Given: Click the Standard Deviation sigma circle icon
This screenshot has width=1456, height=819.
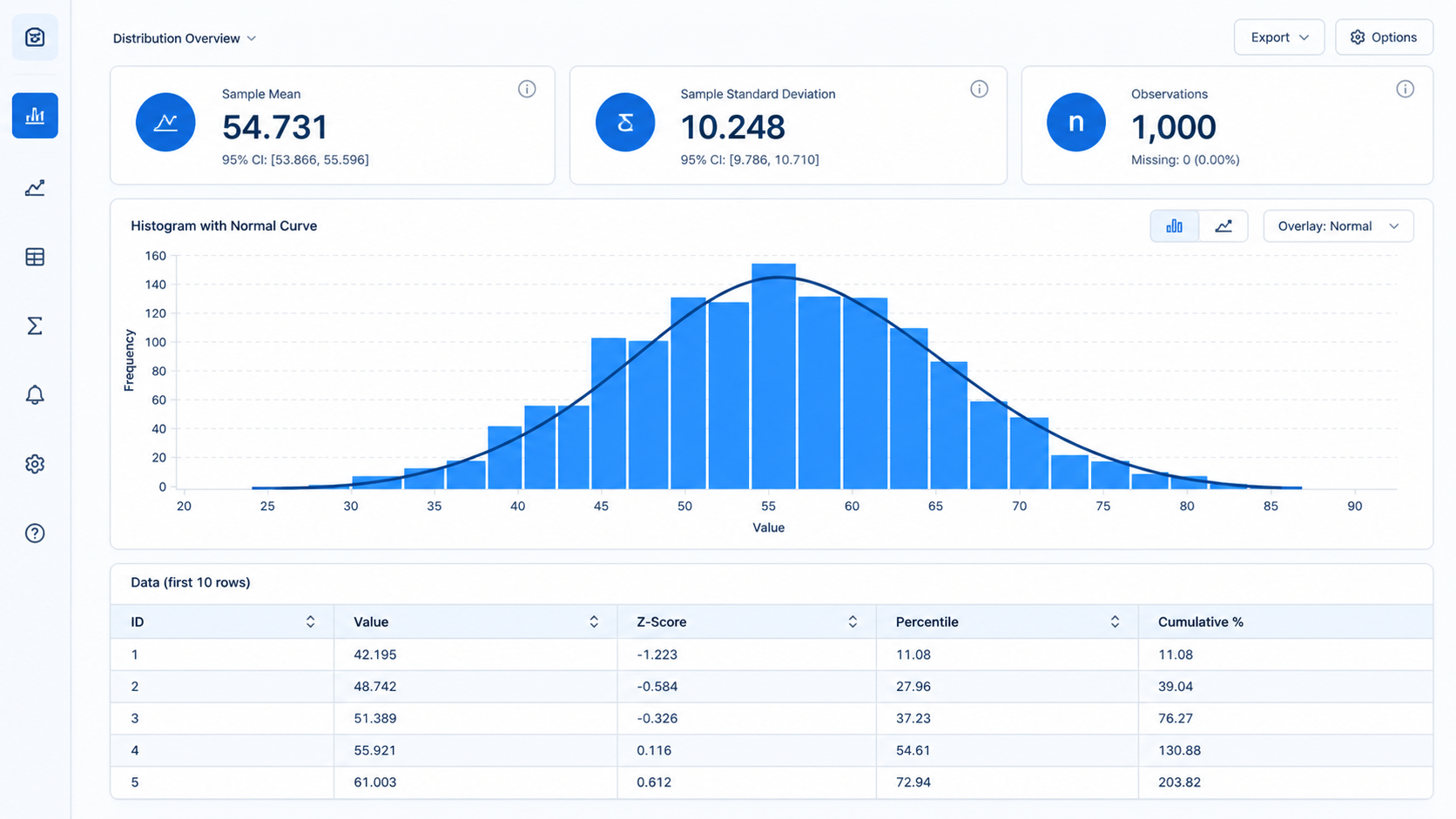Looking at the screenshot, I should [625, 122].
